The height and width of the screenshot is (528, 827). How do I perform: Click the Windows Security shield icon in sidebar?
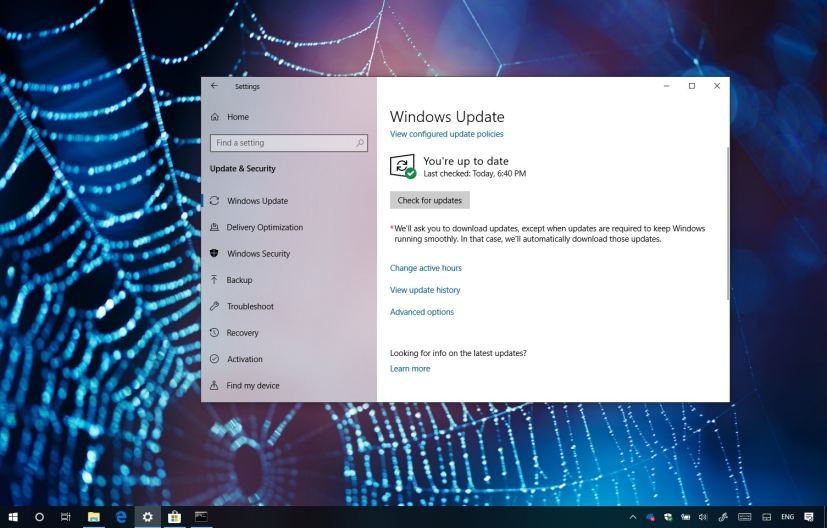click(x=214, y=253)
